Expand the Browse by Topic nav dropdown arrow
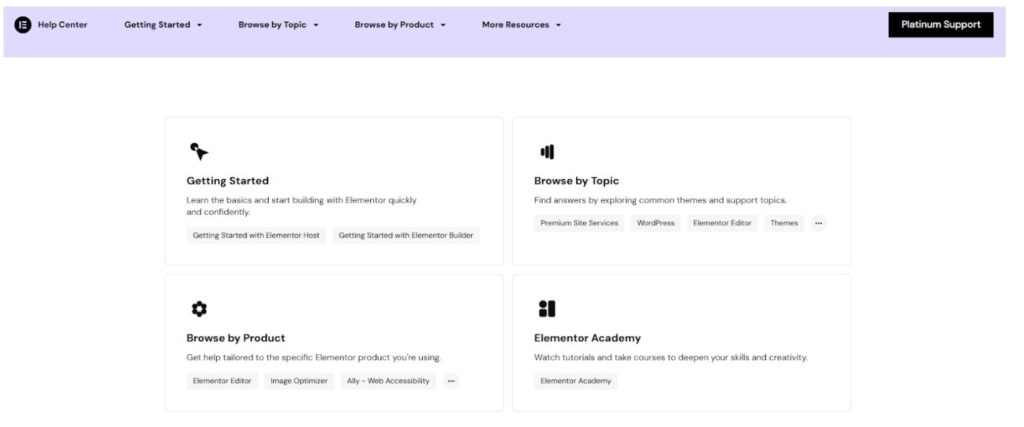 (x=315, y=25)
